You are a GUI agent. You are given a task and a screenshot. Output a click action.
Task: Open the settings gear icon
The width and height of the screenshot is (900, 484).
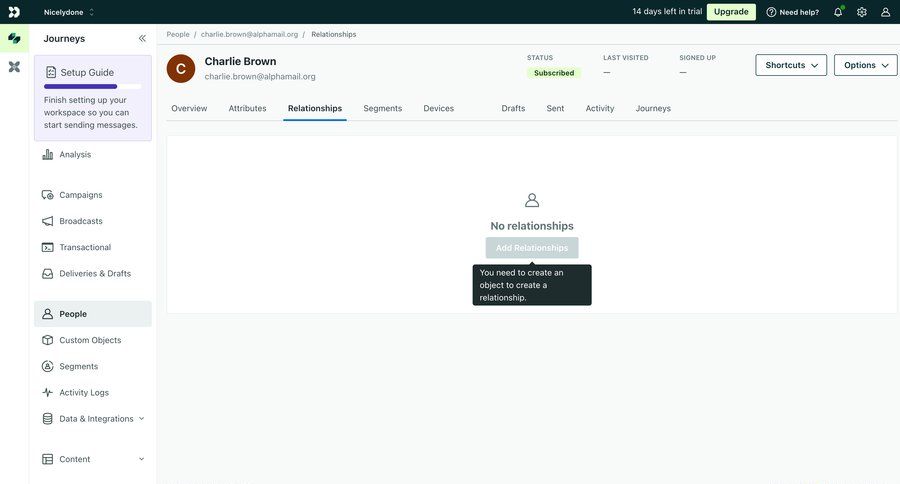(862, 12)
